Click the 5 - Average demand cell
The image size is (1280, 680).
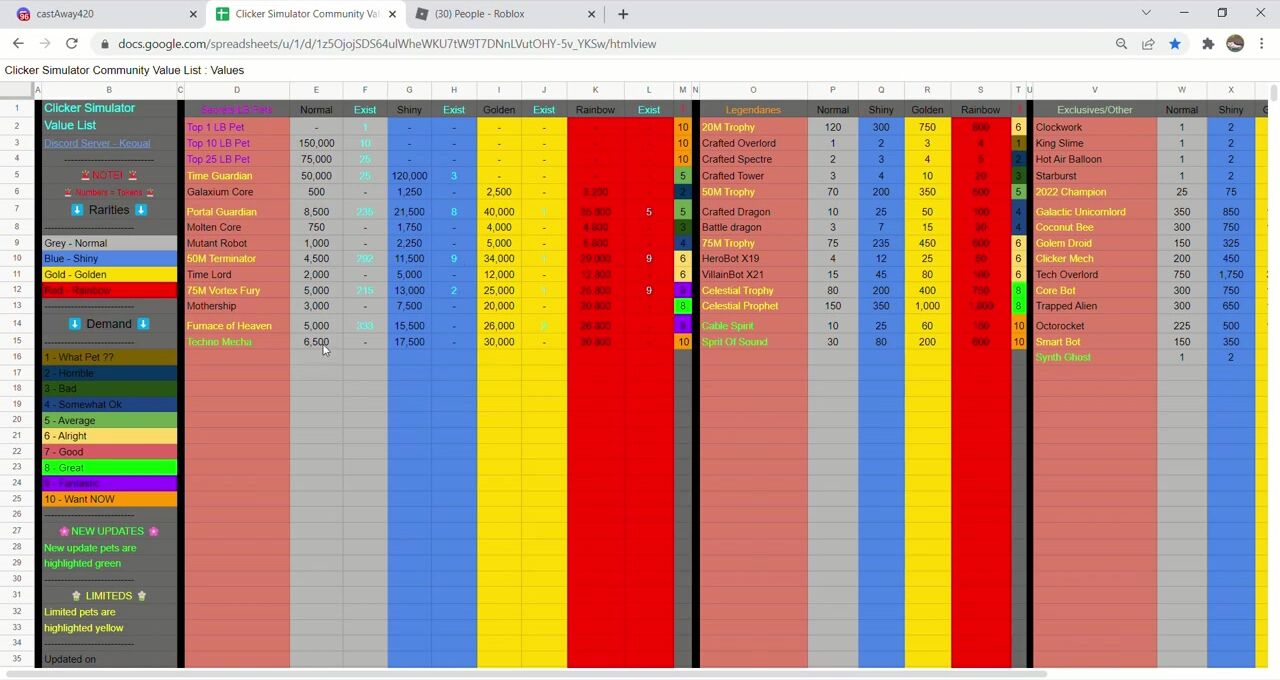click(109, 420)
